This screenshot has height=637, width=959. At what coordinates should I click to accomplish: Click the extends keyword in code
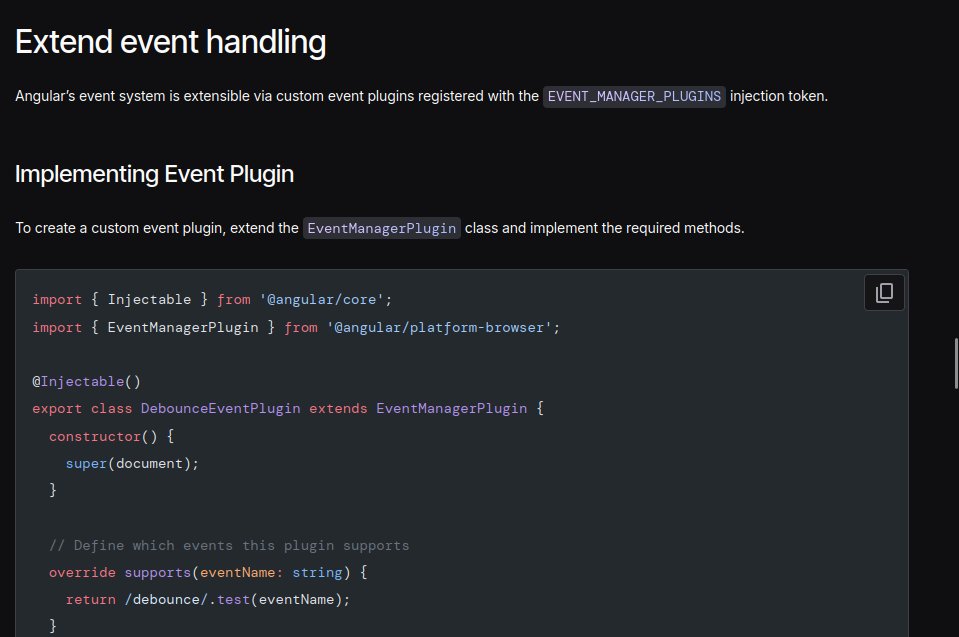click(338, 408)
